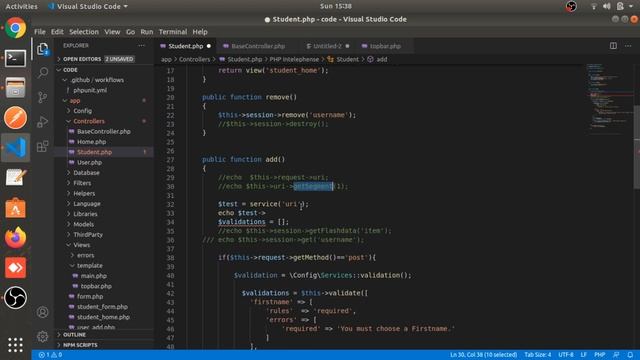Open the Extensions view

pos(43,146)
